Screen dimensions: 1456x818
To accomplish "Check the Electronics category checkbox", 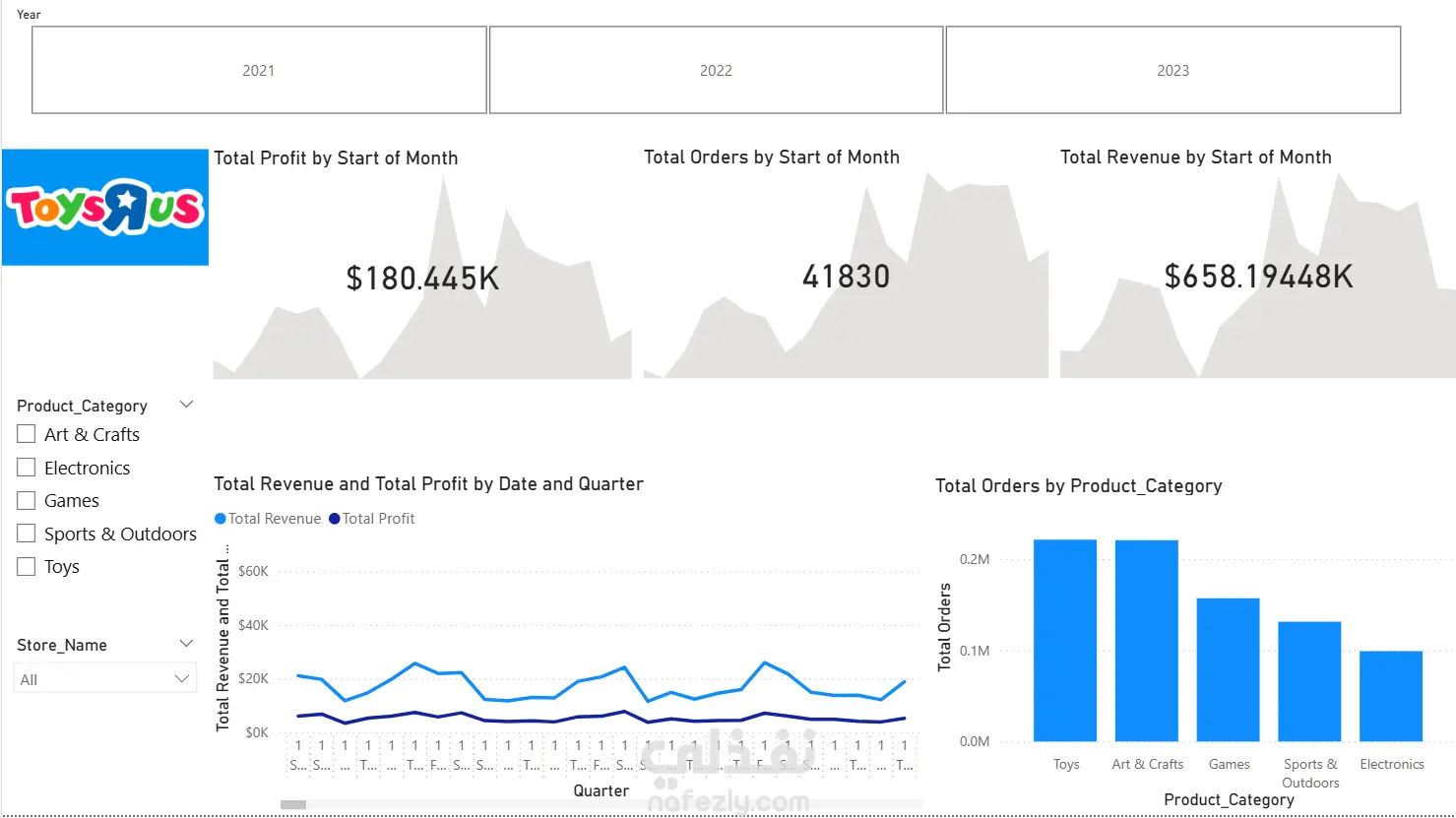I will pos(27,468).
